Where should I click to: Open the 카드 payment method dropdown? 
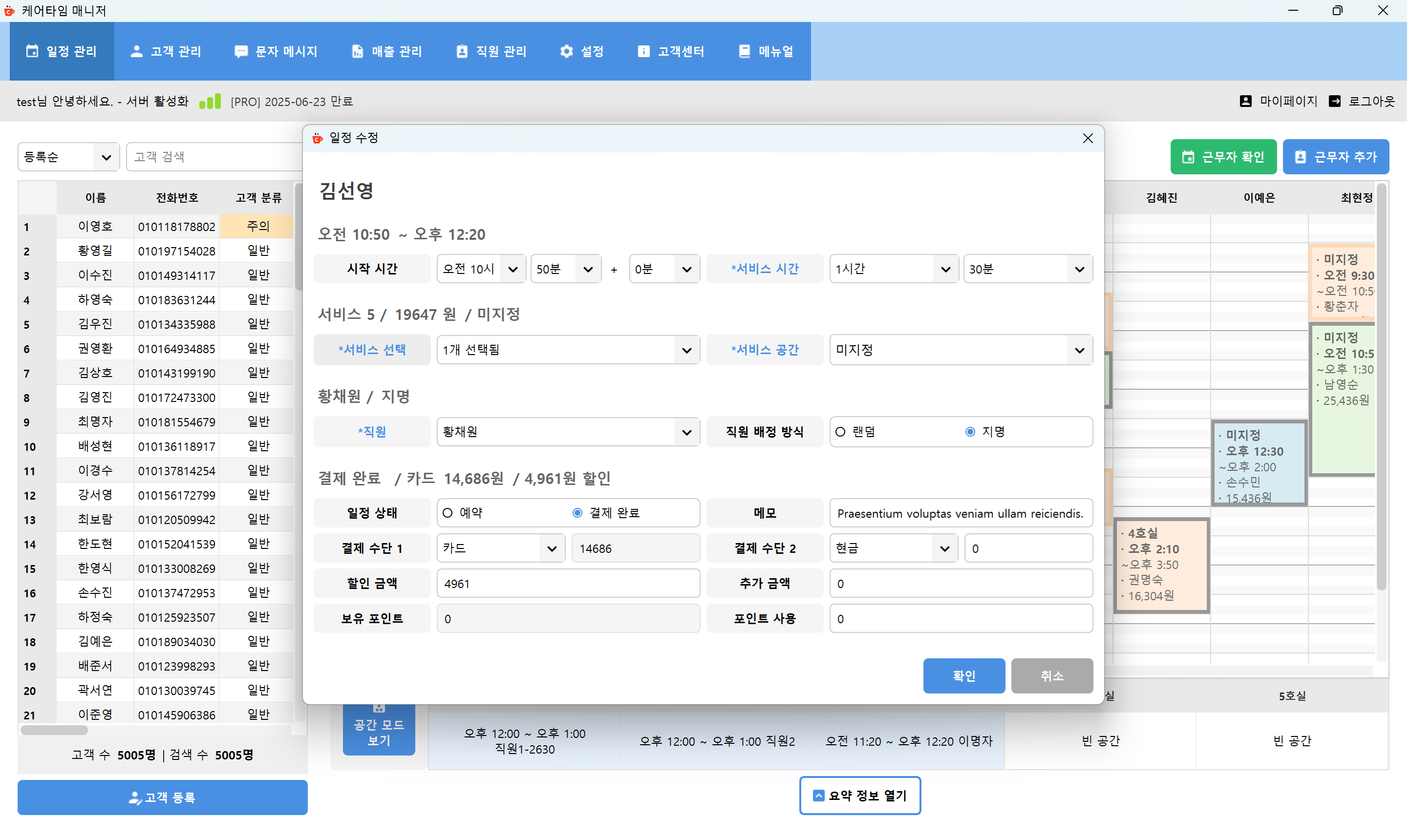coord(500,548)
